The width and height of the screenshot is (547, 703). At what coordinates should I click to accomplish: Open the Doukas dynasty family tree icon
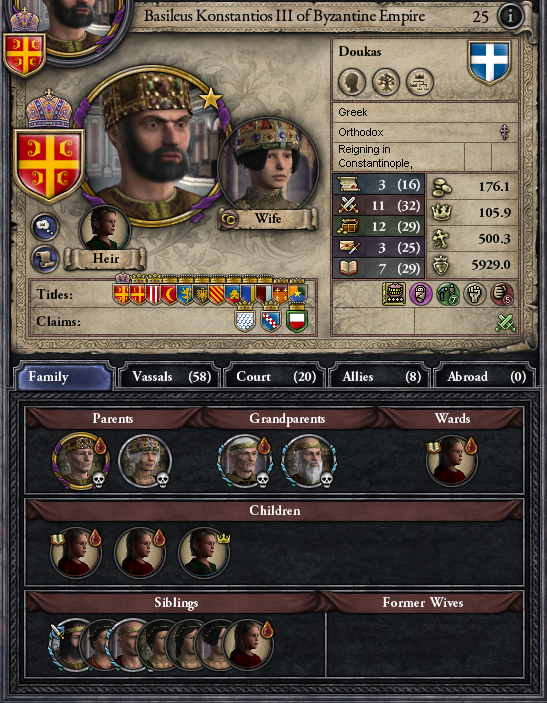click(386, 82)
